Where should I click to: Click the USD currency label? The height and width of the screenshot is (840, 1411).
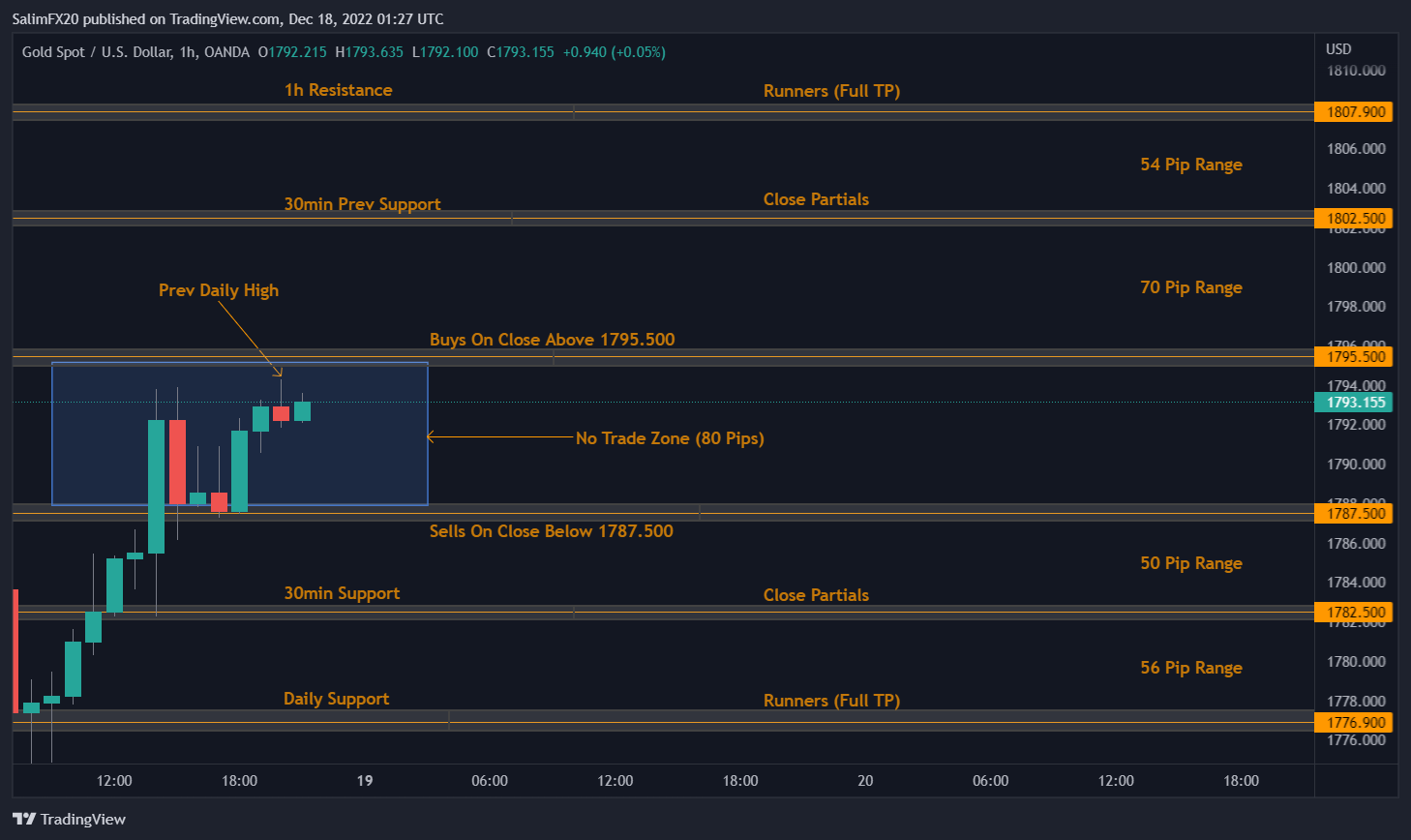coord(1338,49)
